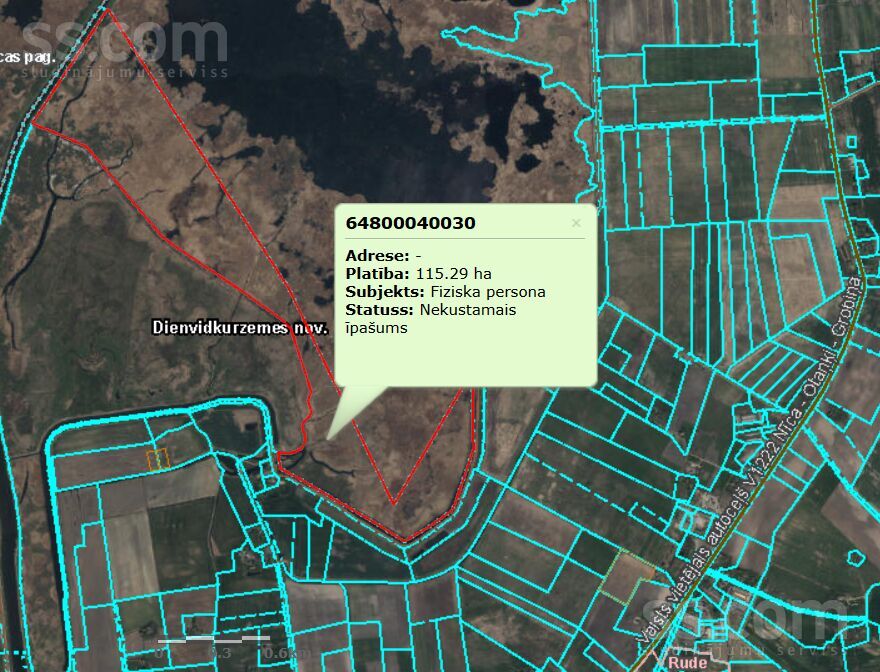Click the small orange-outlined parcel

pos(158,459)
